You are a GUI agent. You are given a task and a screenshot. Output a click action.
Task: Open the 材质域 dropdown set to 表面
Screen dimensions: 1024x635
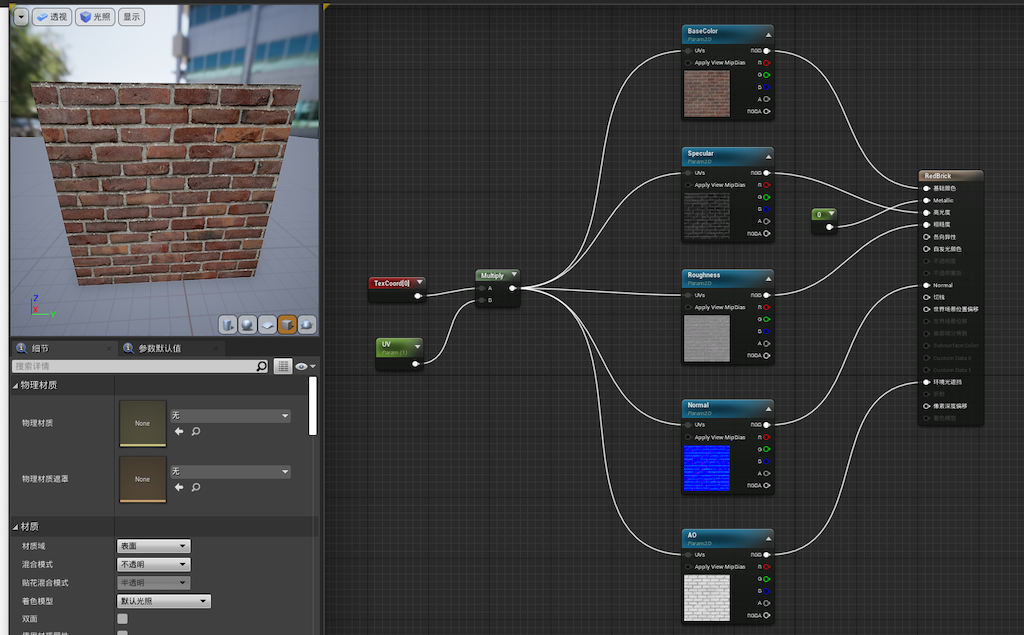(153, 546)
